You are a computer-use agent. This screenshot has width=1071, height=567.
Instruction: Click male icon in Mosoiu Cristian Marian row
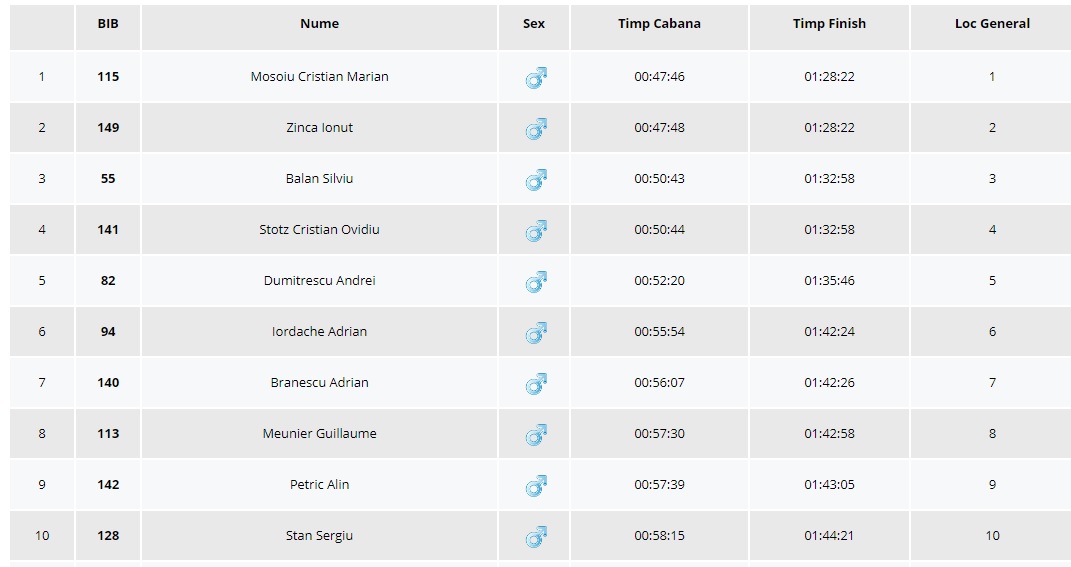[x=536, y=78]
